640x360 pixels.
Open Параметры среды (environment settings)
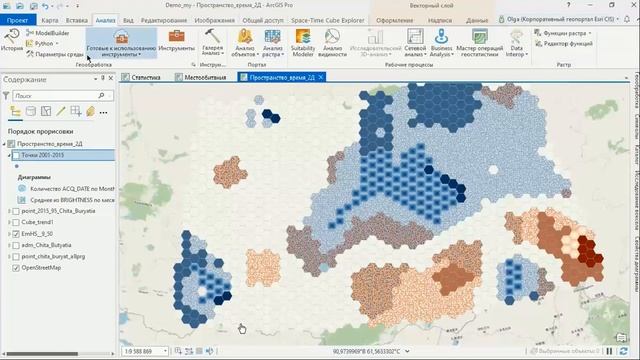(55, 54)
